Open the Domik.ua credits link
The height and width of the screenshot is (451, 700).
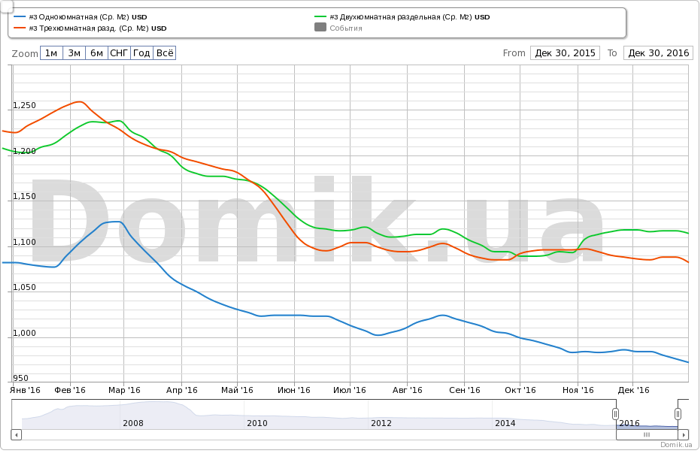(x=676, y=445)
